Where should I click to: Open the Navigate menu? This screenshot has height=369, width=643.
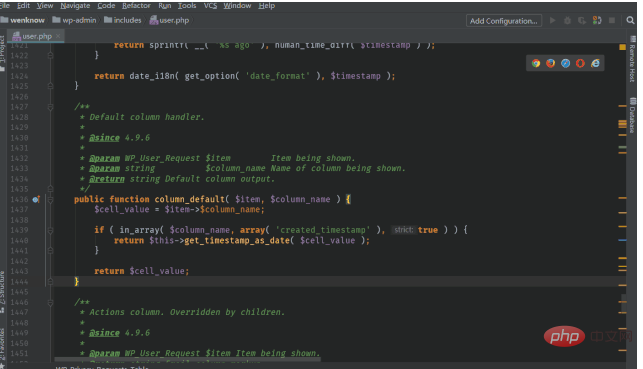click(x=75, y=6)
